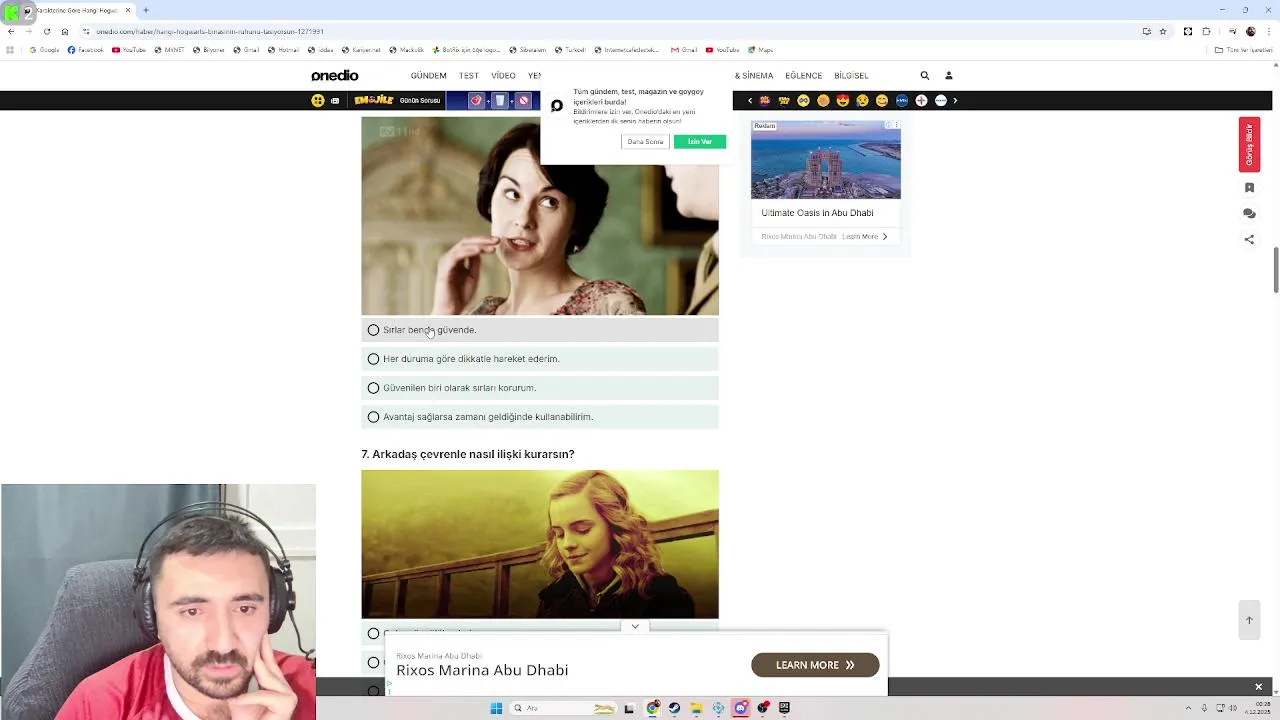
Task: Open the VİDEO menu item
Action: (x=503, y=76)
